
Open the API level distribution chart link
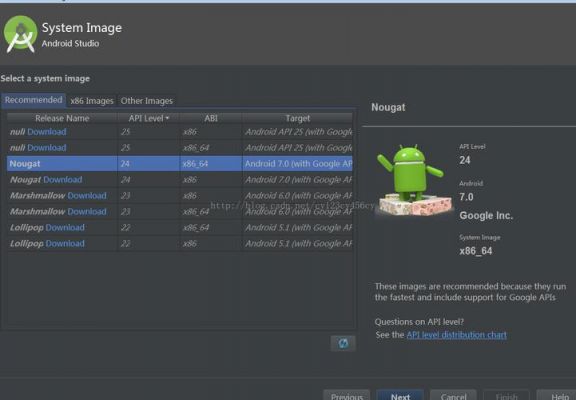click(457, 335)
